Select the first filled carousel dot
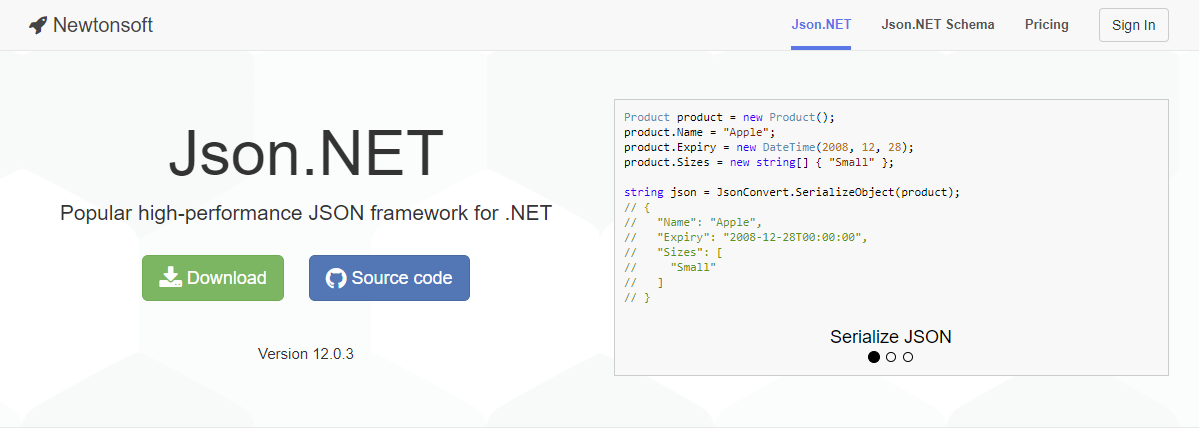The image size is (1199, 447). [x=874, y=357]
